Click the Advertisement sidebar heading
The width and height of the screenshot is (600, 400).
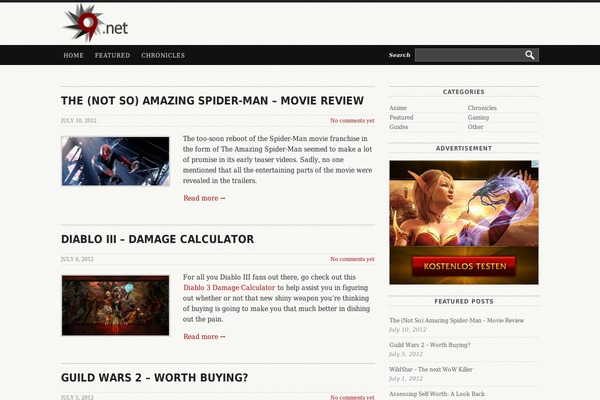tap(464, 149)
